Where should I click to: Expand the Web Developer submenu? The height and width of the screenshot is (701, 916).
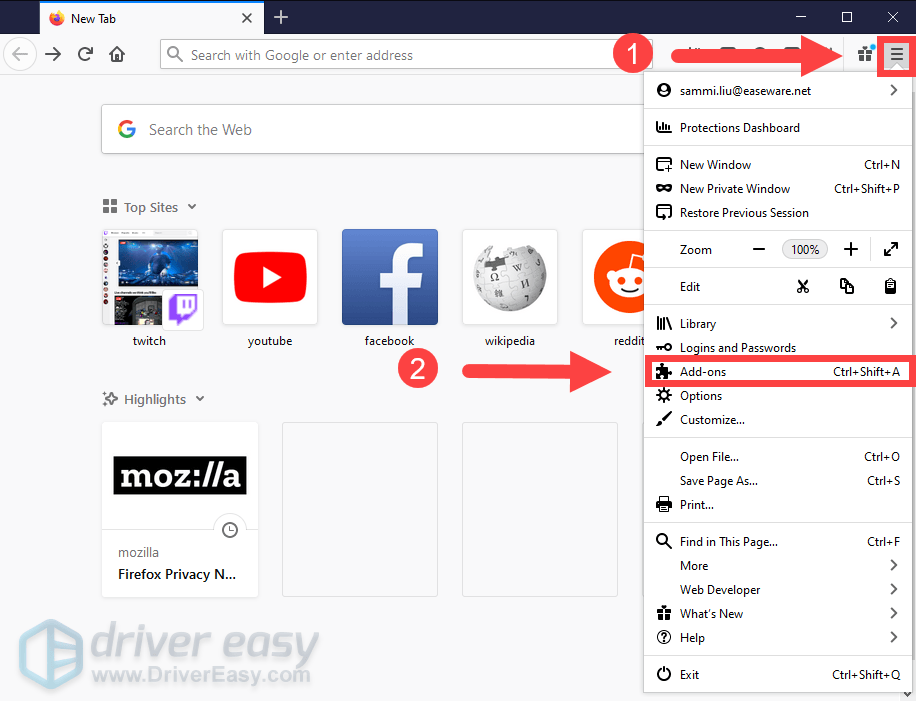pyautogui.click(x=893, y=590)
